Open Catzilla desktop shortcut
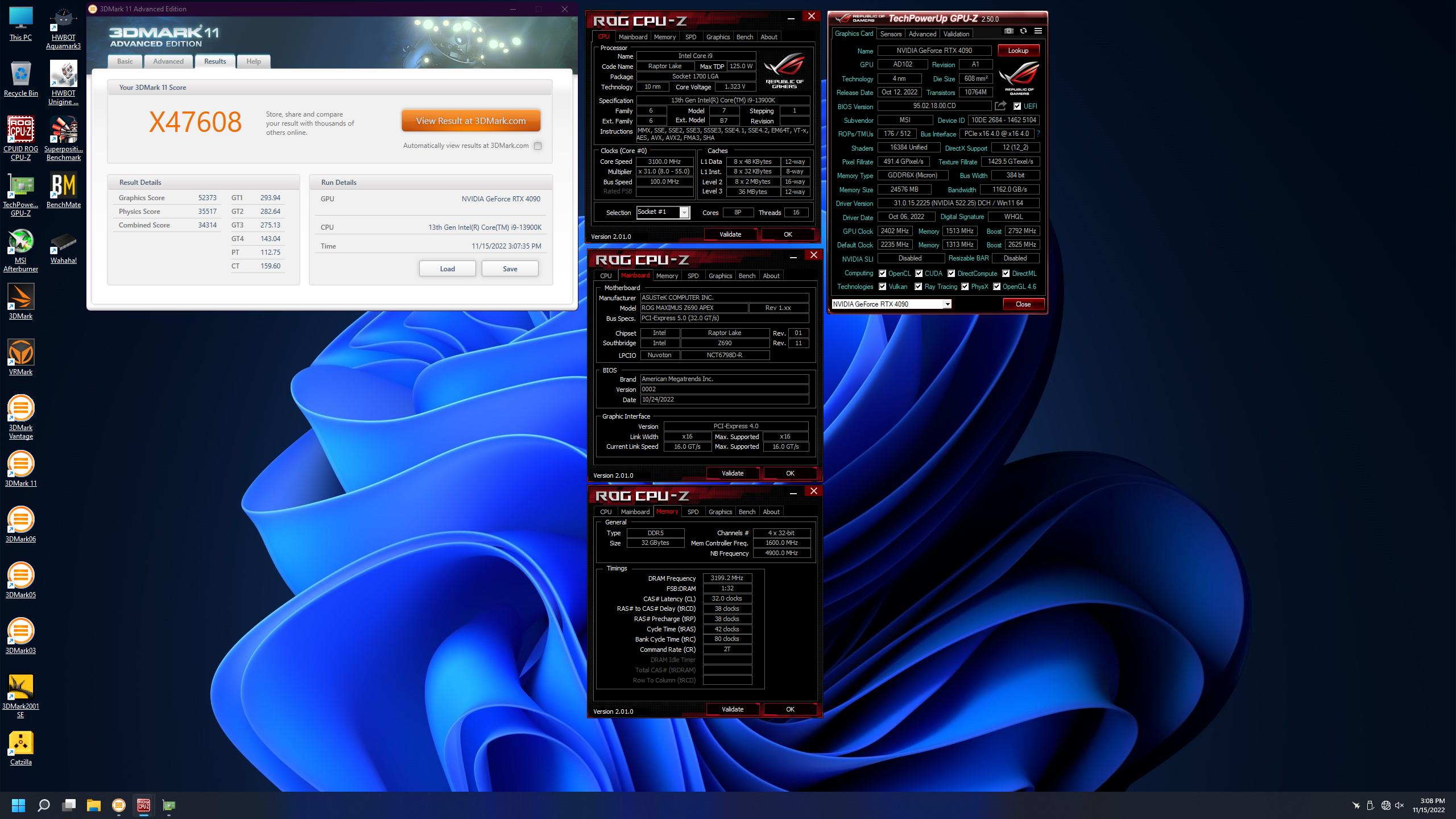 tap(21, 748)
